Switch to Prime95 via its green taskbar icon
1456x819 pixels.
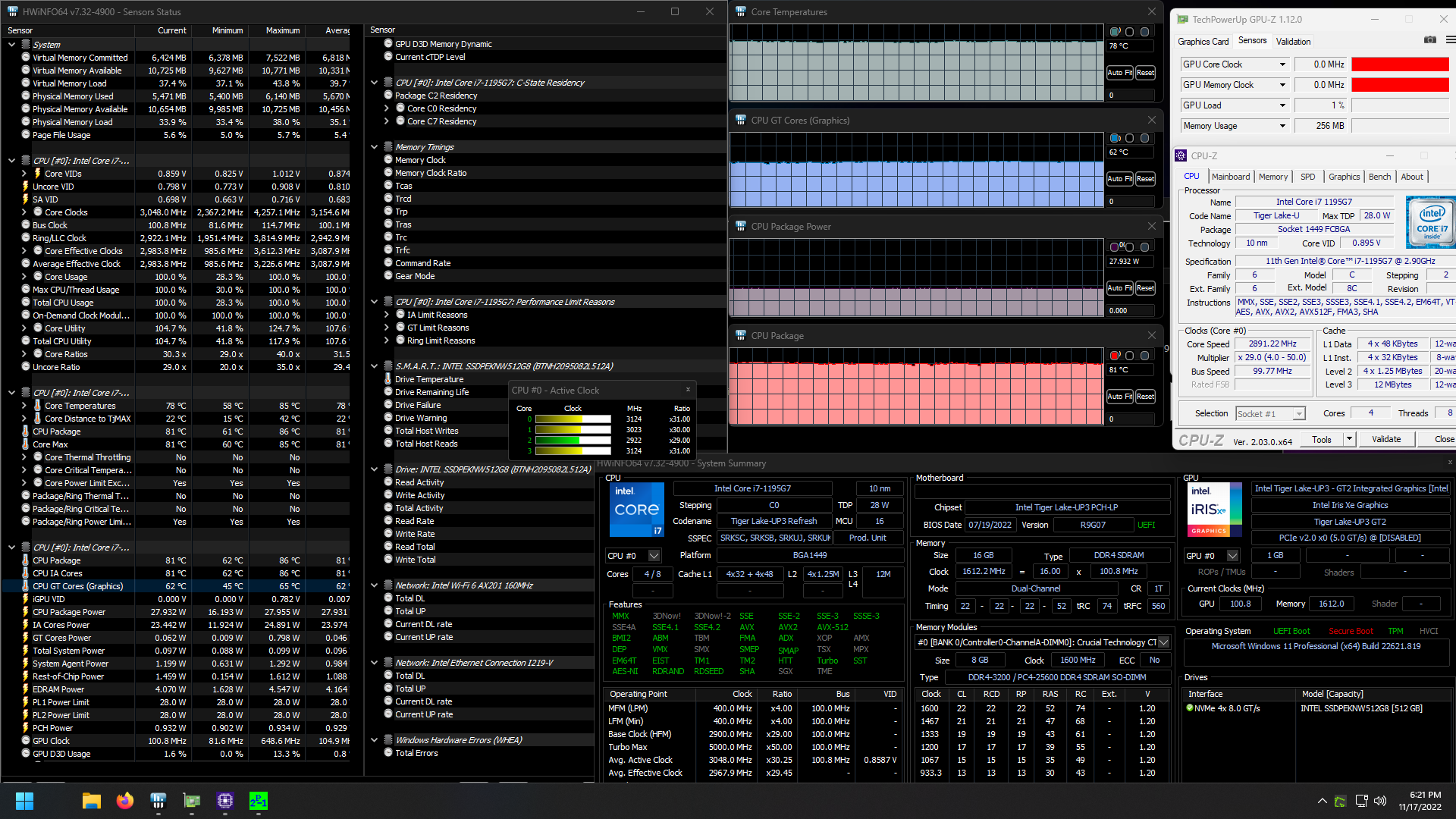coord(259,801)
